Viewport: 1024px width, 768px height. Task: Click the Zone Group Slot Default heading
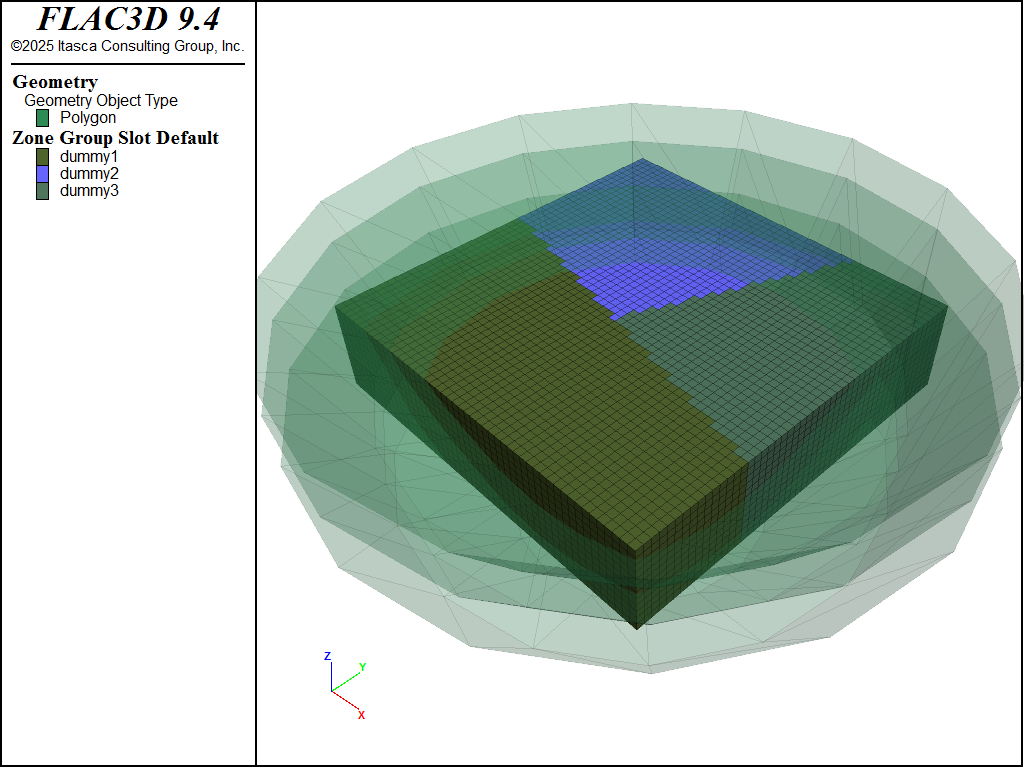115,138
